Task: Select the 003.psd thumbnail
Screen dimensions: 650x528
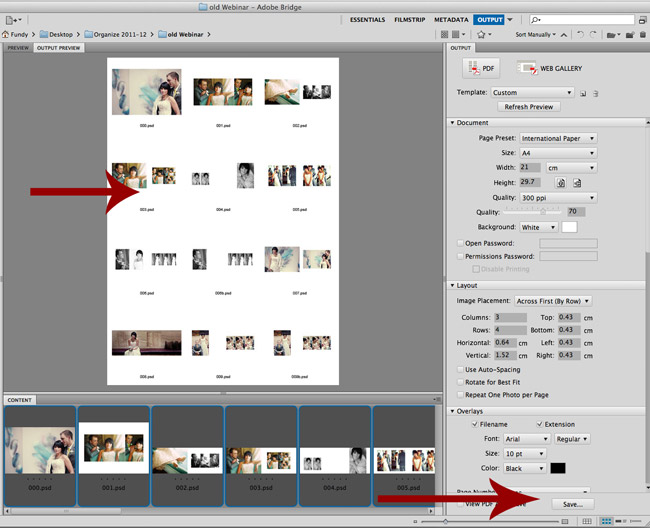Action: (x=261, y=456)
